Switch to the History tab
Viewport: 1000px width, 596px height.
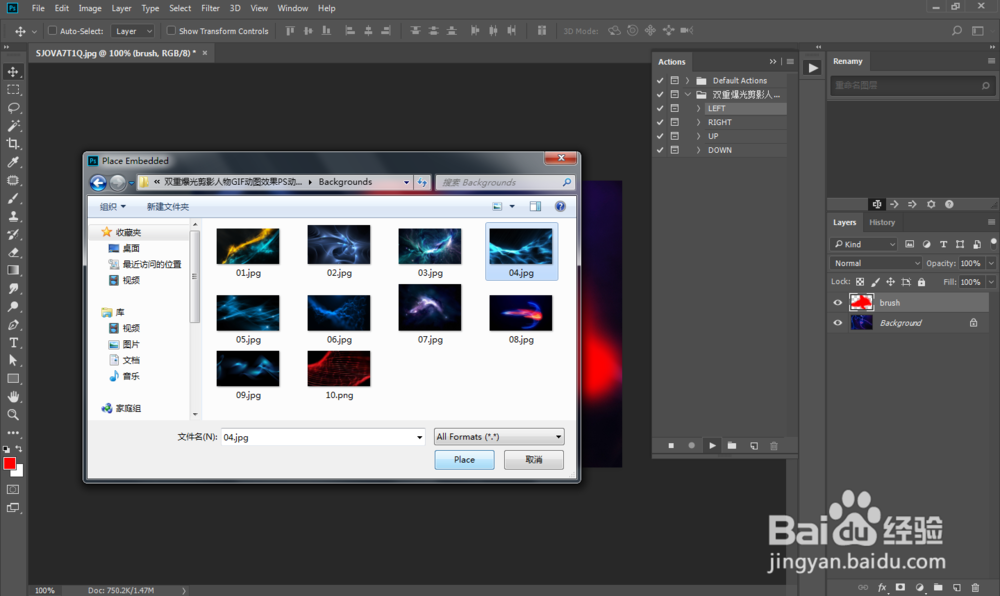click(882, 222)
